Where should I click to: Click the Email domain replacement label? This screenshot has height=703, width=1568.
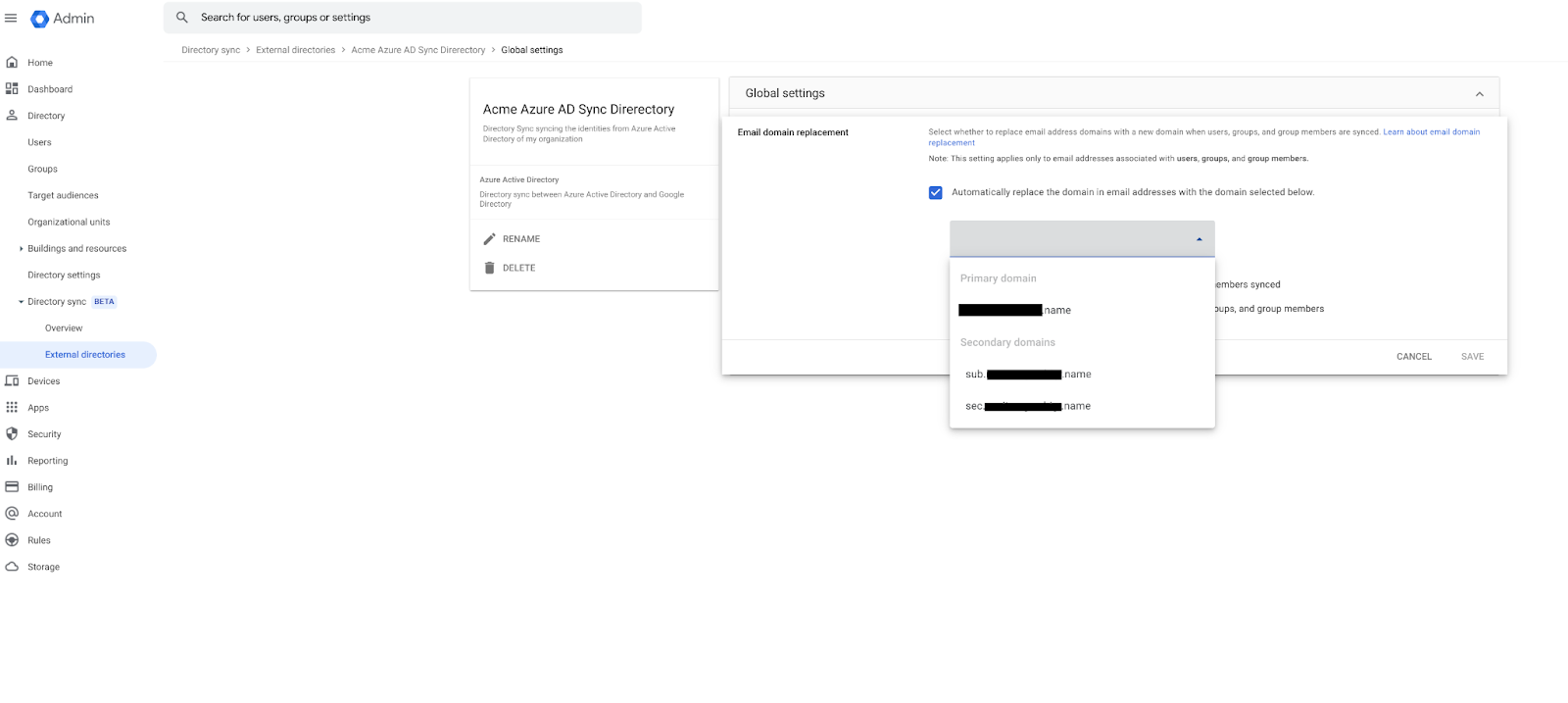point(793,132)
